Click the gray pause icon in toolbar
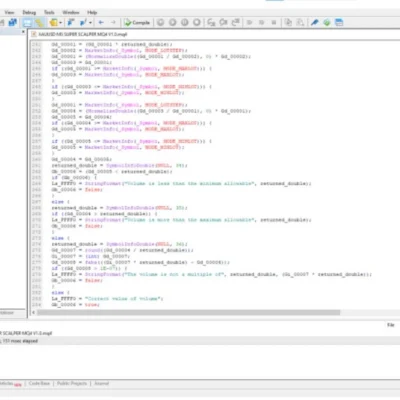Screen dimensions: 400x400 (x=262, y=22)
